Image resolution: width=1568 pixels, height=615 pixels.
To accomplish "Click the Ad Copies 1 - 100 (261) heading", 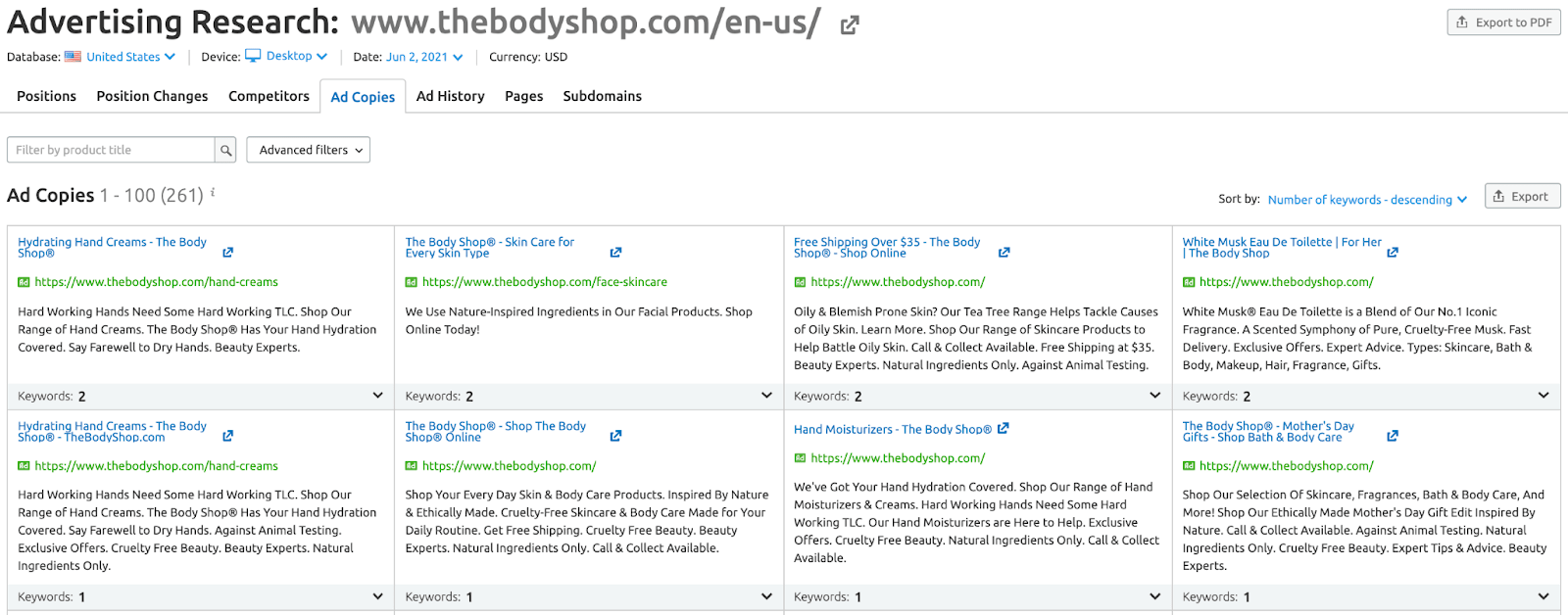I will [x=105, y=195].
